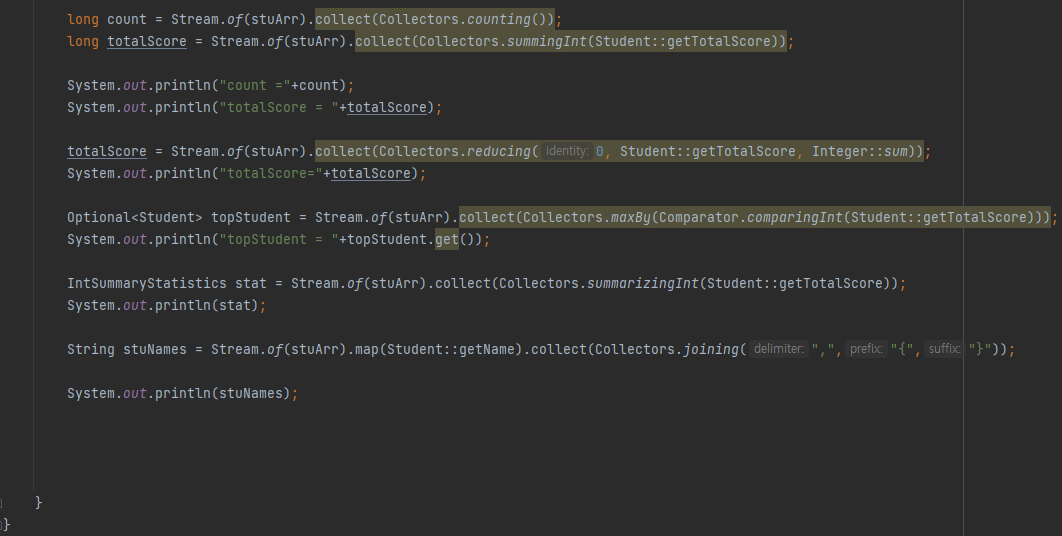1062x536 pixels.
Task: Click the "," delimiter string argument
Action: 823,350
